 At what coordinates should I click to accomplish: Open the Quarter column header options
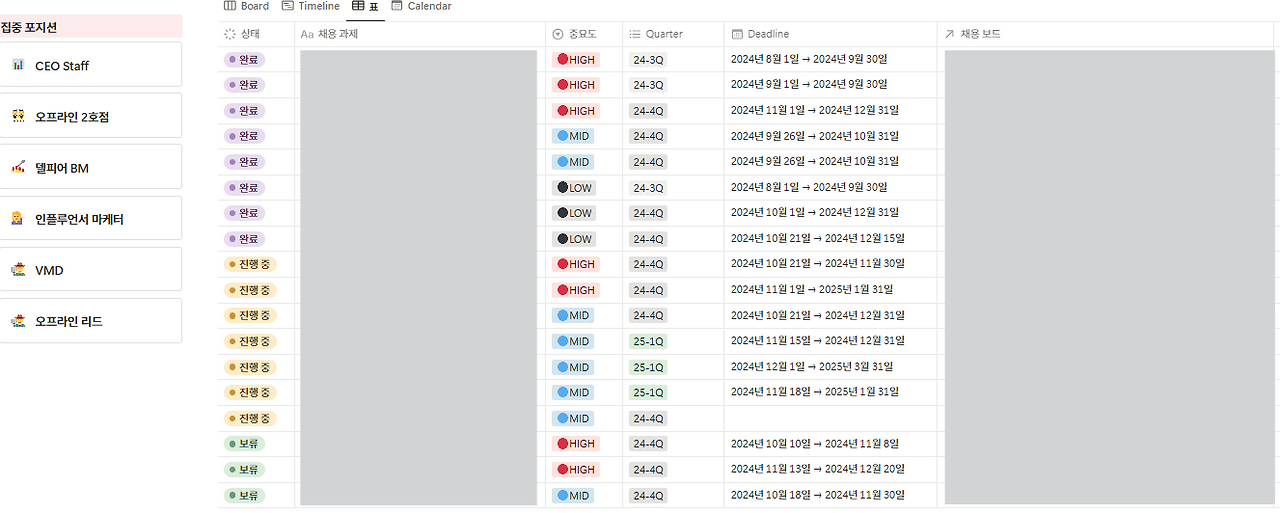[673, 34]
